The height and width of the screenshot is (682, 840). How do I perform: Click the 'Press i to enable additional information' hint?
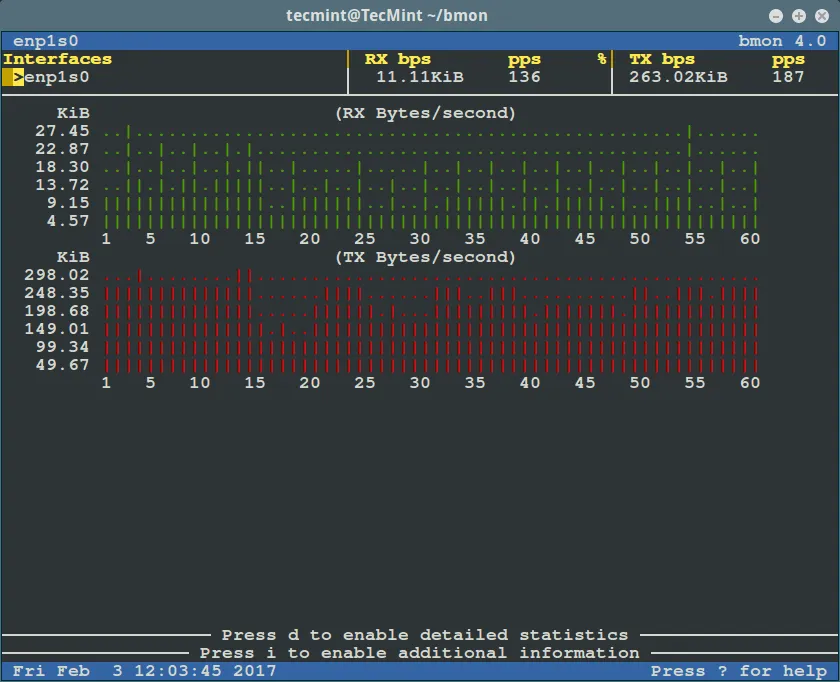pos(419,653)
